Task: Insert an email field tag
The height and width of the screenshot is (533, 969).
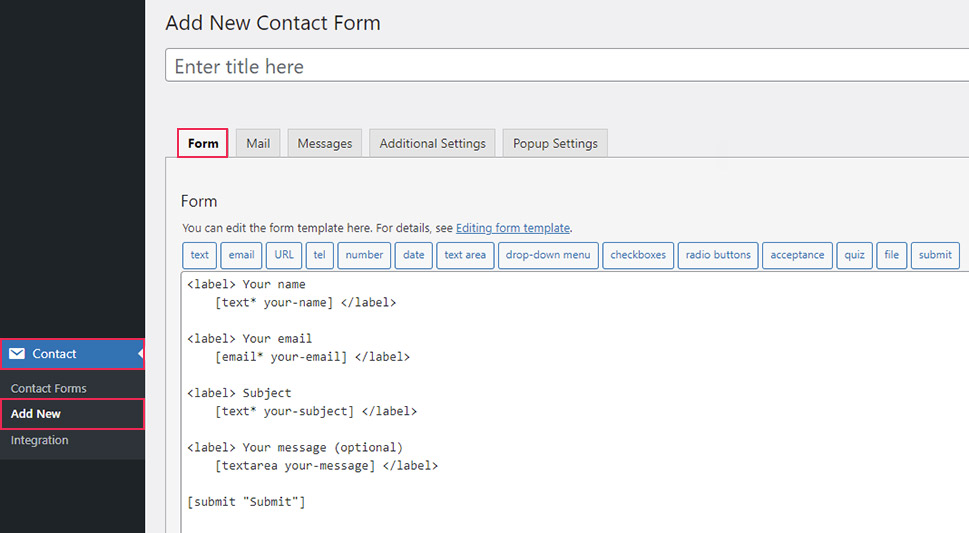Action: tap(241, 255)
